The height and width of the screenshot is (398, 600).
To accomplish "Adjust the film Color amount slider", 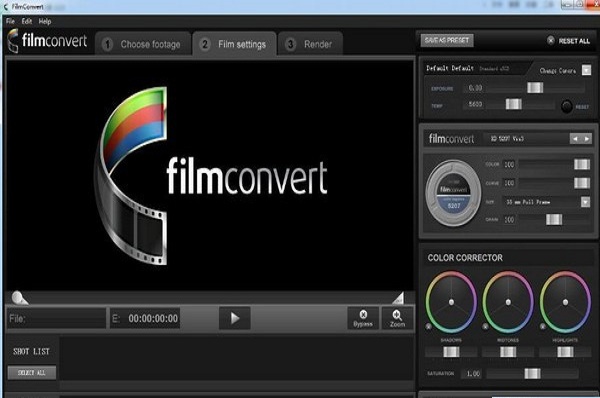I will 582,164.
